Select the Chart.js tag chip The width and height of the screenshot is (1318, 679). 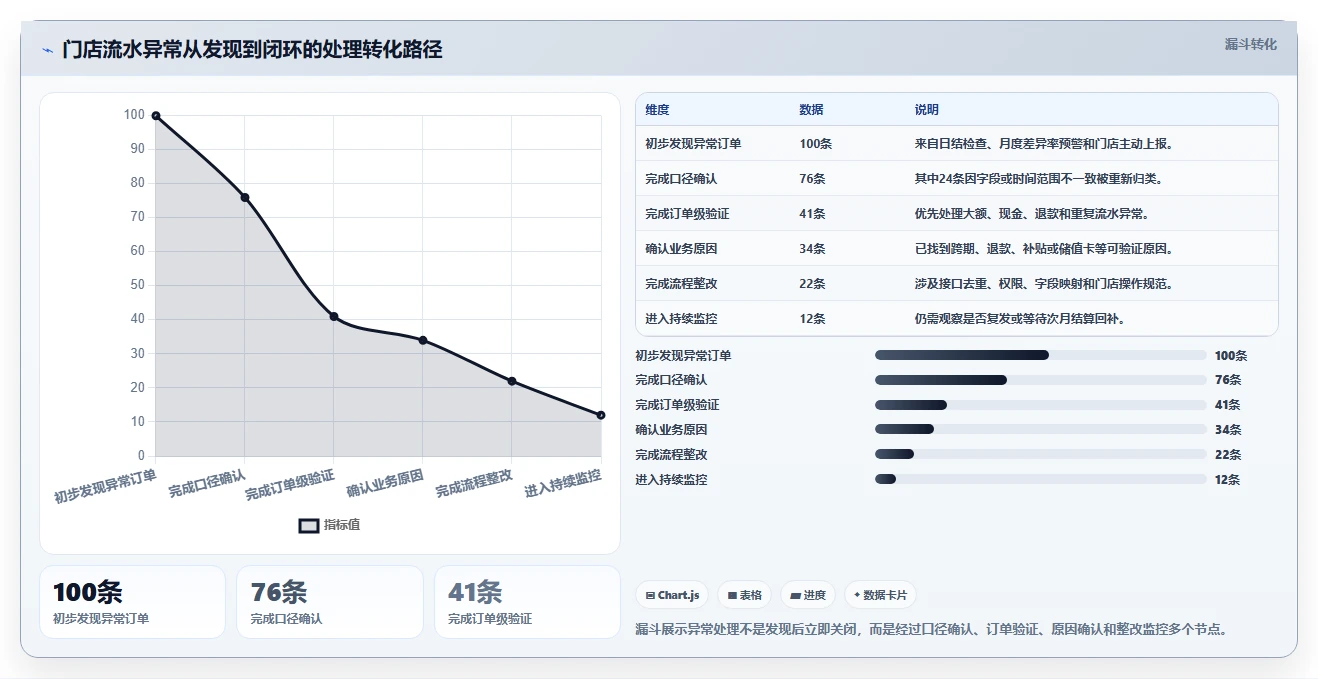672,595
